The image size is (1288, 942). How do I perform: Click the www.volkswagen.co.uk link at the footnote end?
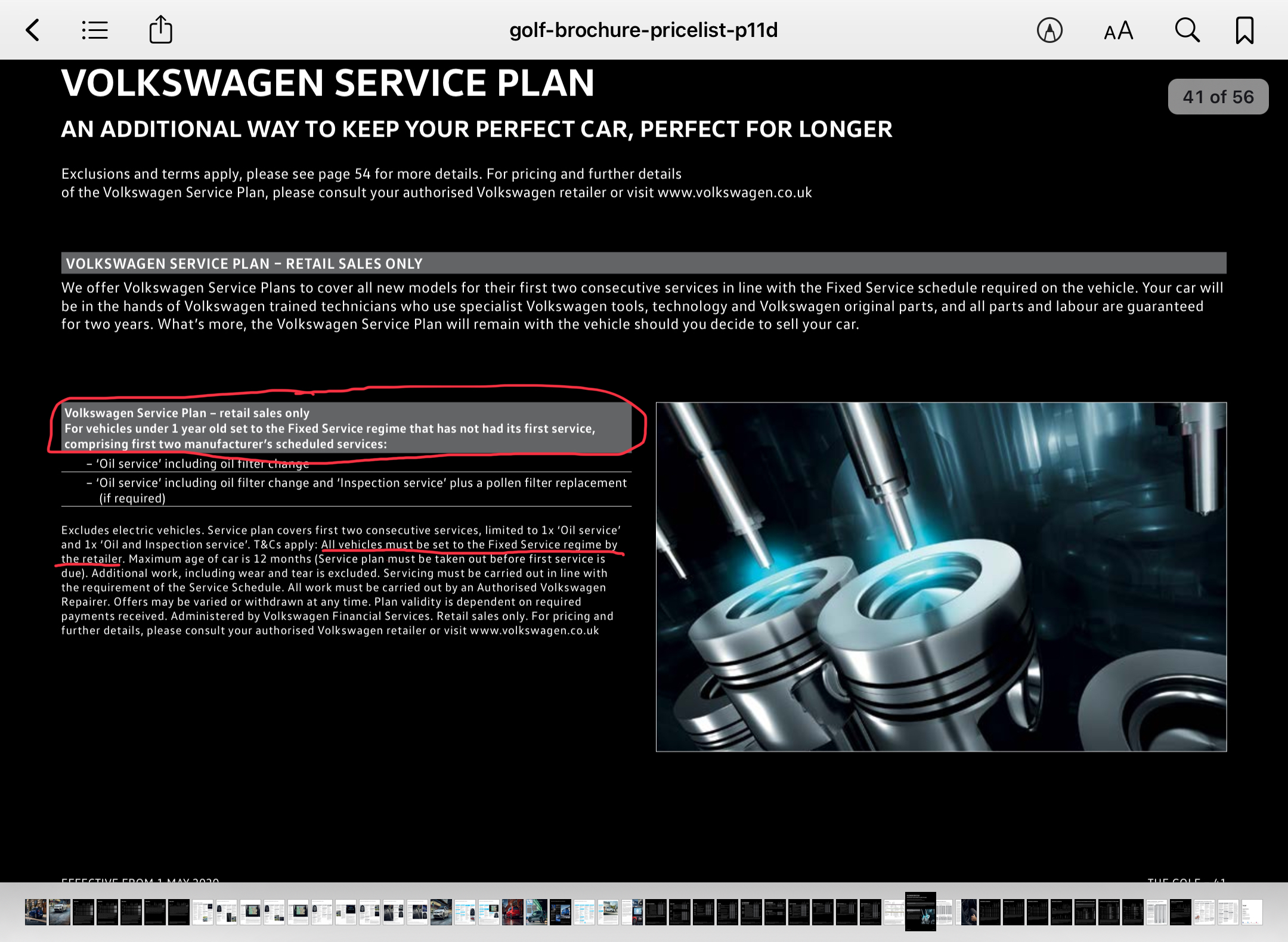click(x=534, y=631)
